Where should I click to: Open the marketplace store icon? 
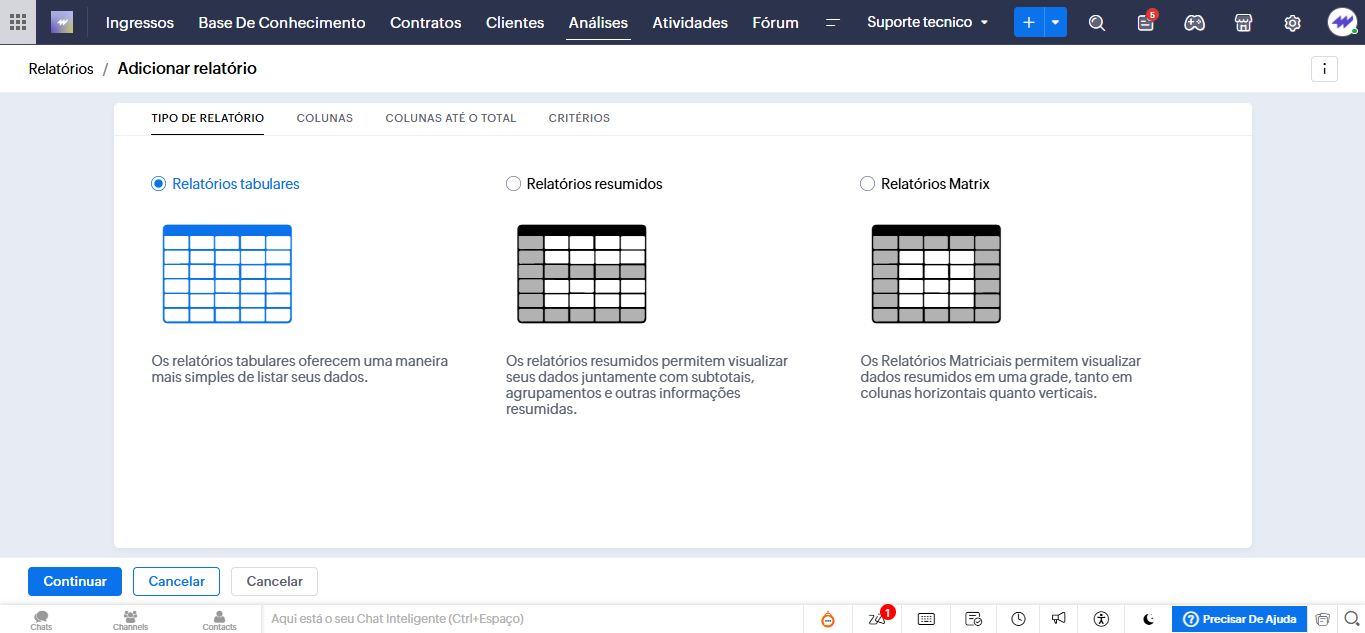pyautogui.click(x=1243, y=23)
